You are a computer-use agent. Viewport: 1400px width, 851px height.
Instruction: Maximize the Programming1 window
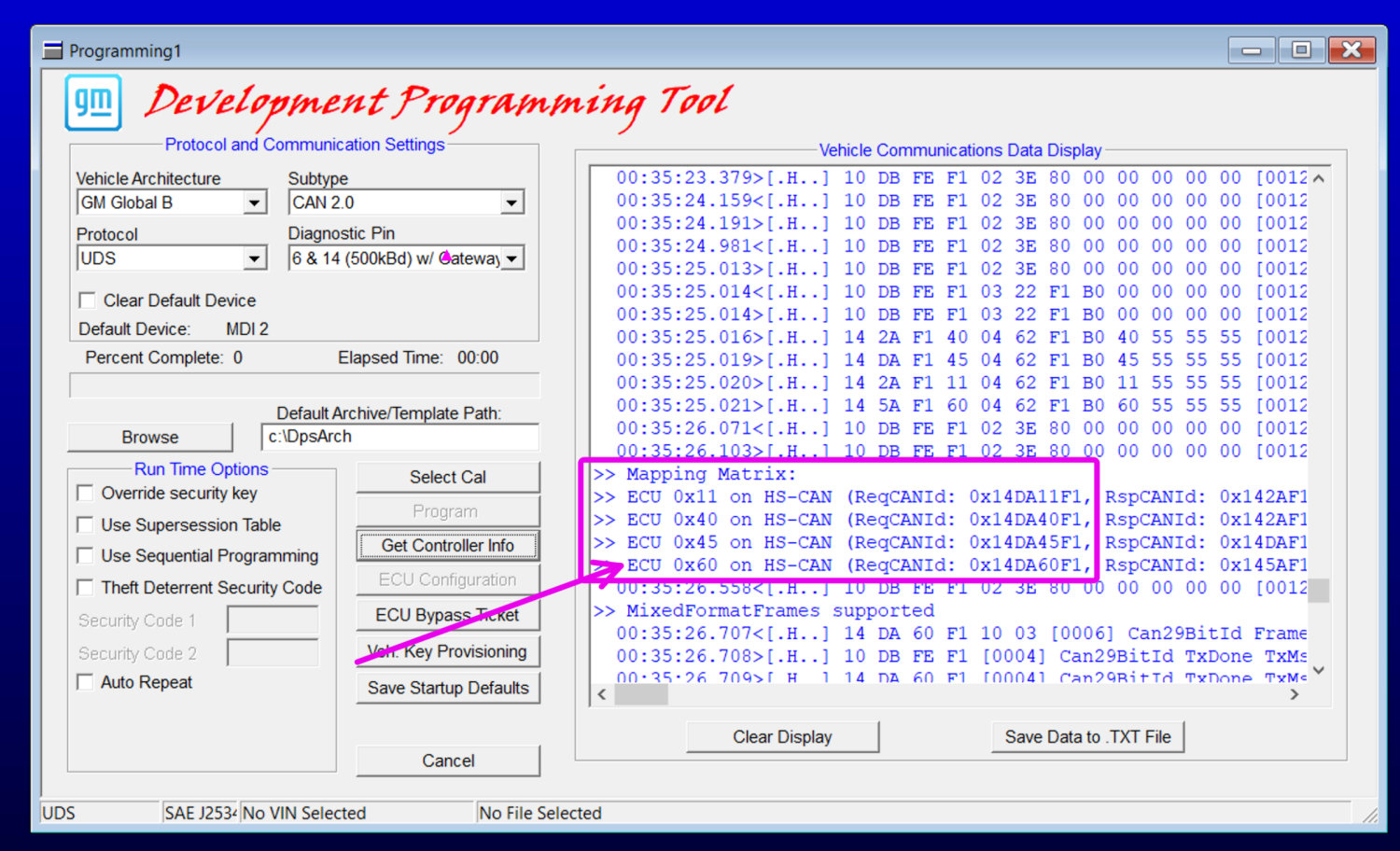[1301, 49]
